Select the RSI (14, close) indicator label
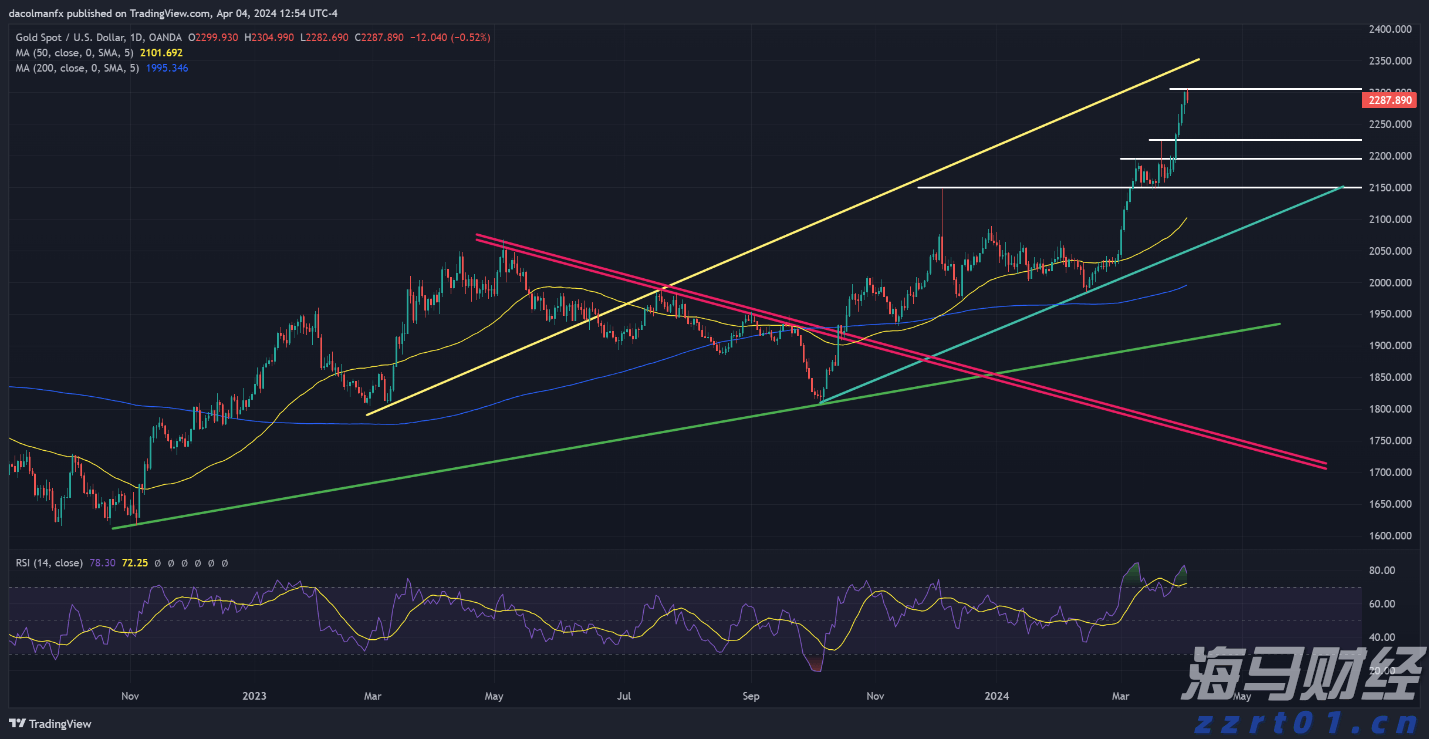Viewport: 1429px width, 739px height. [x=49, y=563]
